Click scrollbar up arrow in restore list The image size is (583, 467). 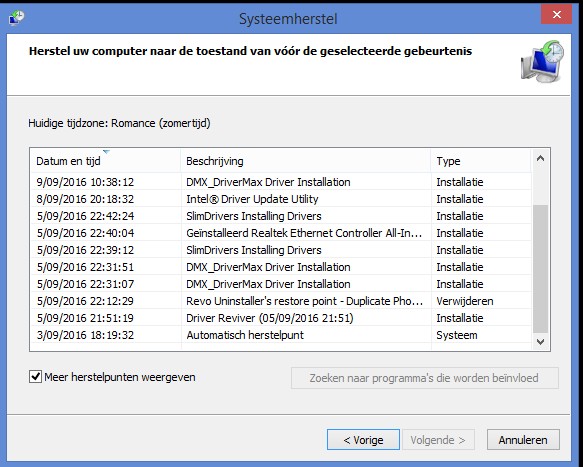coord(541,159)
